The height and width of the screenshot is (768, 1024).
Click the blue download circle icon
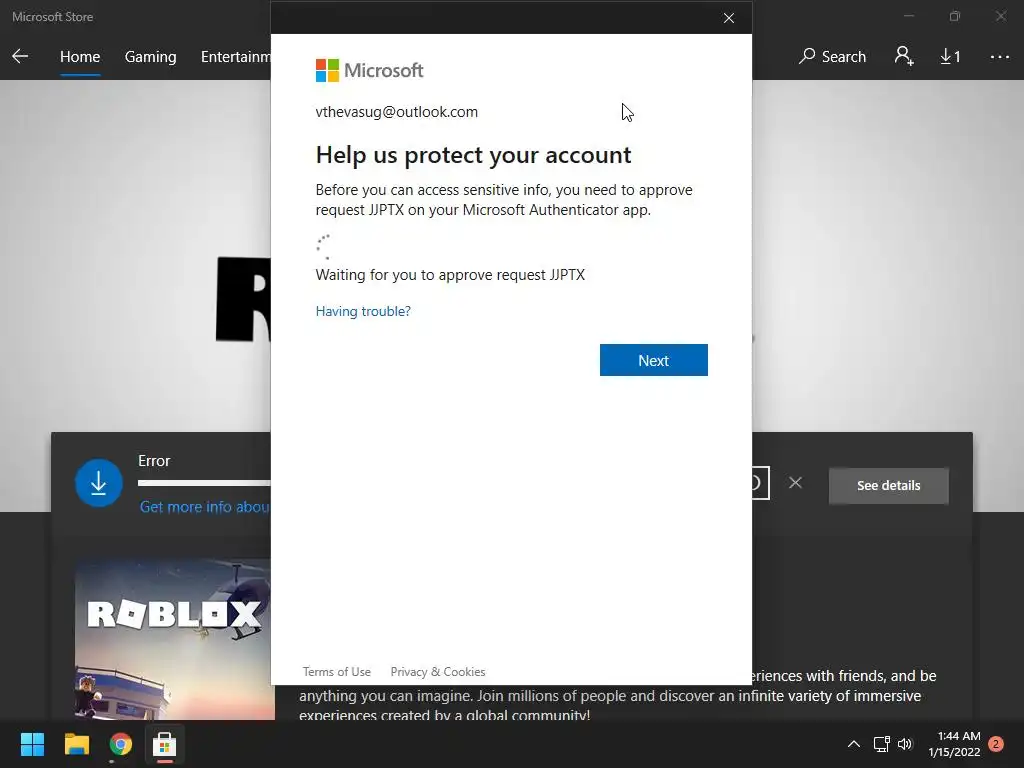coord(99,483)
